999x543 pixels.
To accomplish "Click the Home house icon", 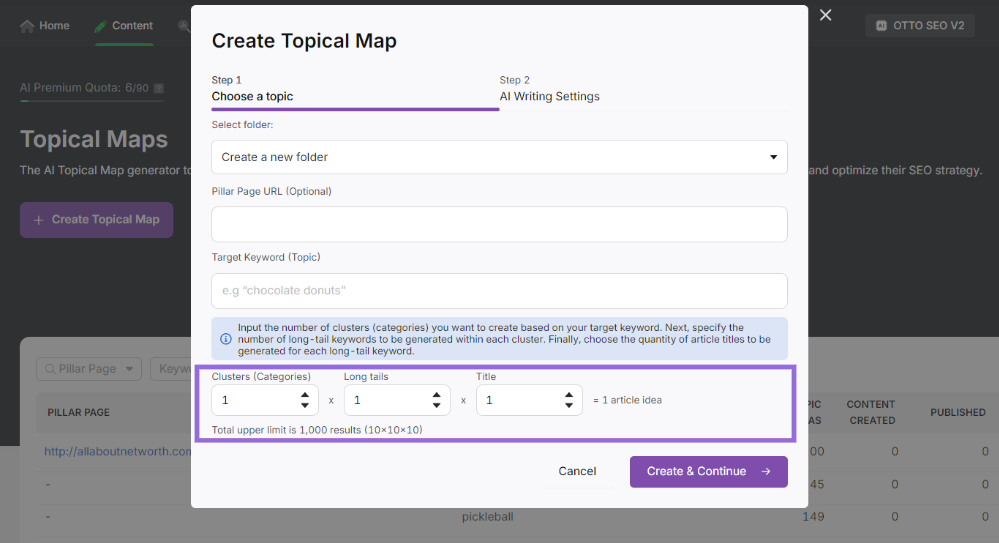I will click(27, 26).
